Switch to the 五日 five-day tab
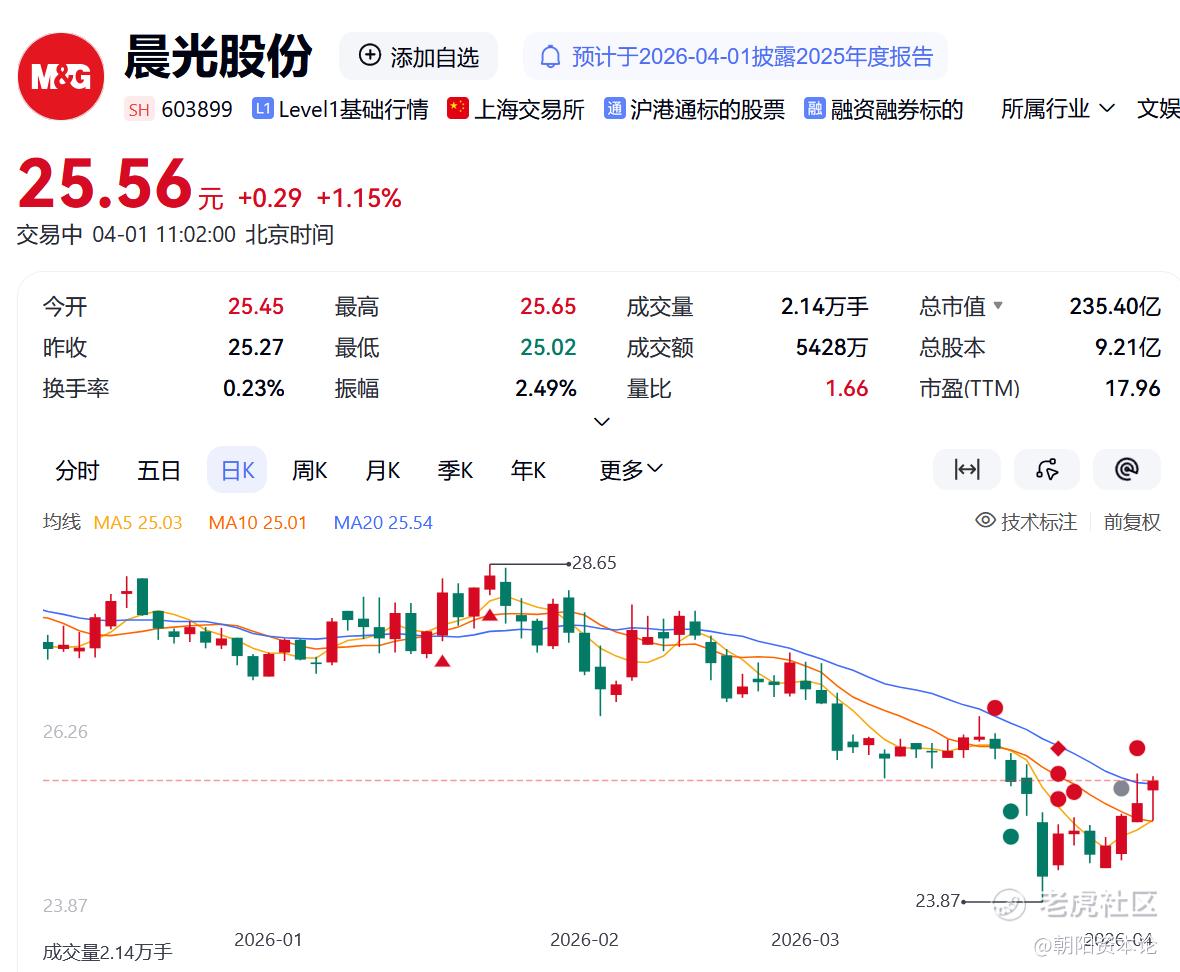This screenshot has height=972, width=1180. pos(159,471)
